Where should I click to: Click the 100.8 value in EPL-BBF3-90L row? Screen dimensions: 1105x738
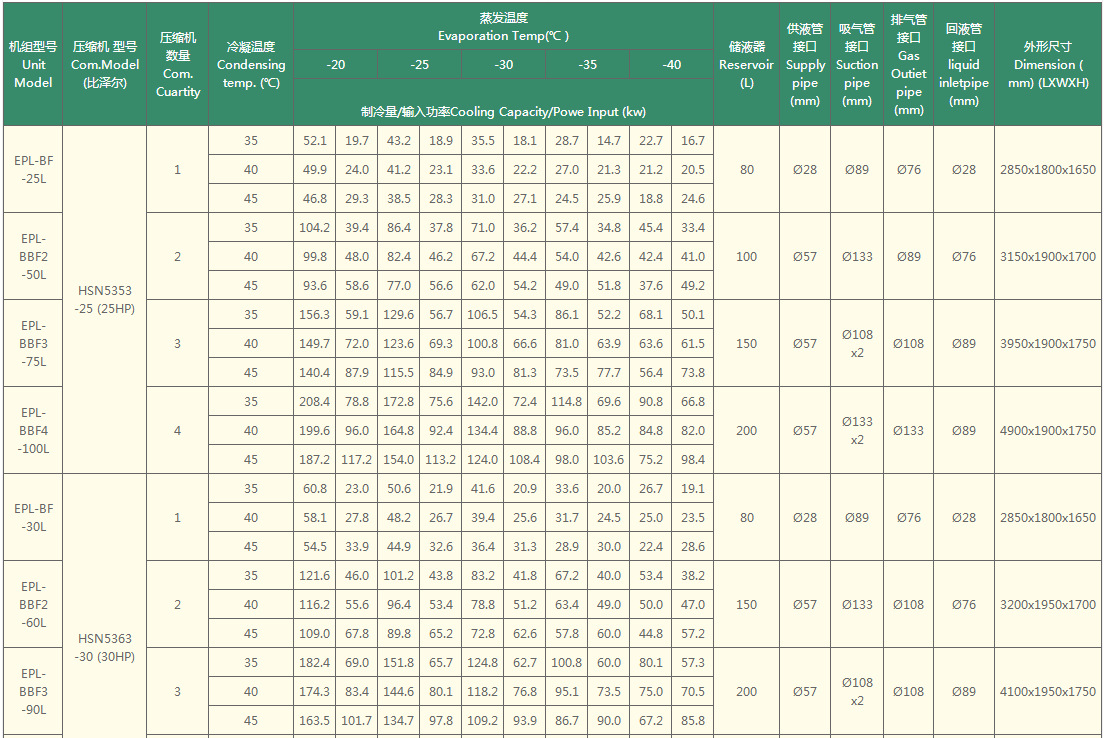567,663
